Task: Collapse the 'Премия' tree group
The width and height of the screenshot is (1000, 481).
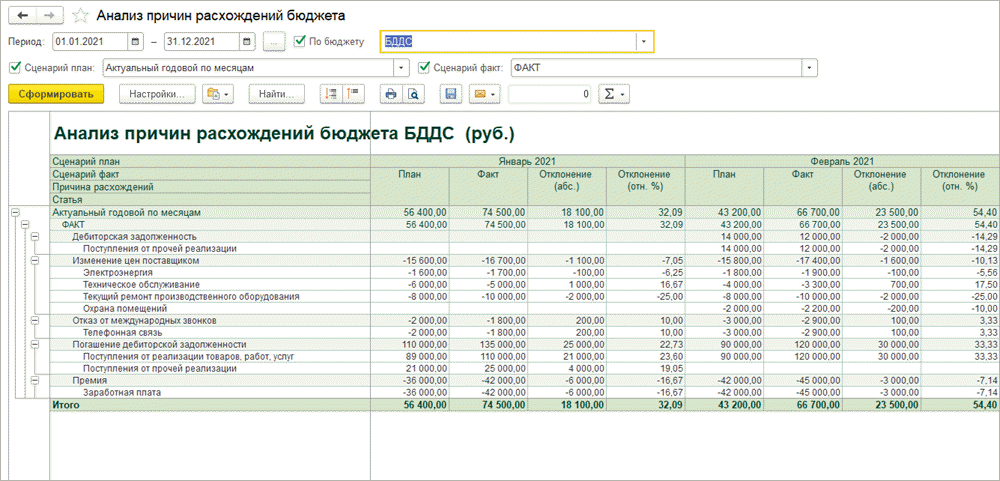Action: 33,380
